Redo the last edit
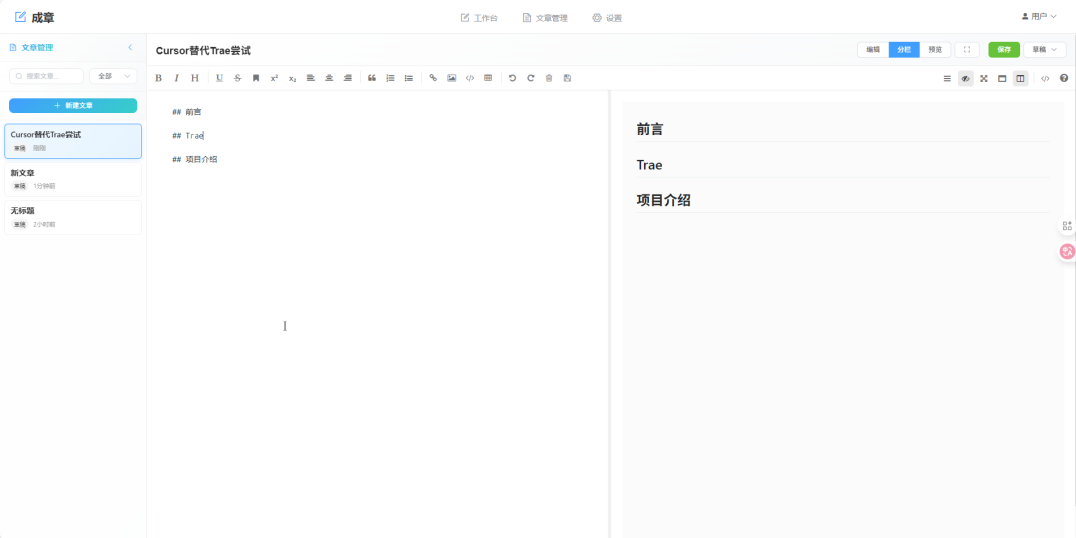The width and height of the screenshot is (1076, 538). point(530,78)
